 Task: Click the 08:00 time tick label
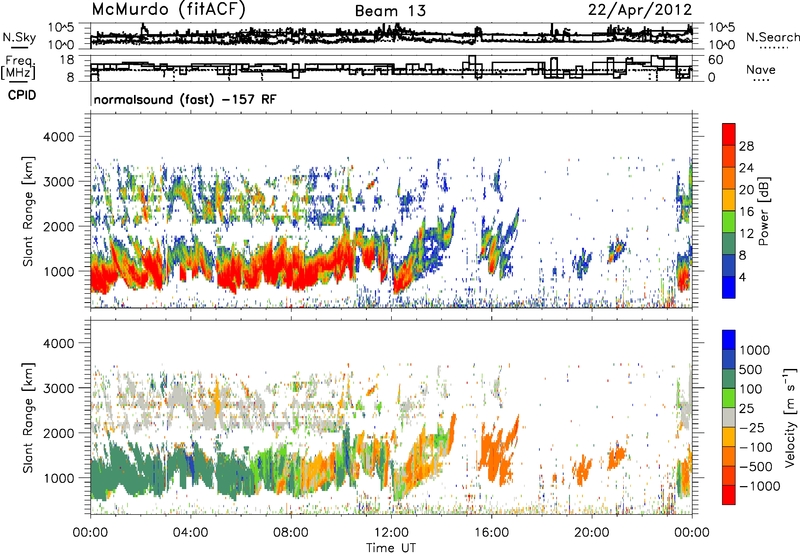tap(291, 533)
